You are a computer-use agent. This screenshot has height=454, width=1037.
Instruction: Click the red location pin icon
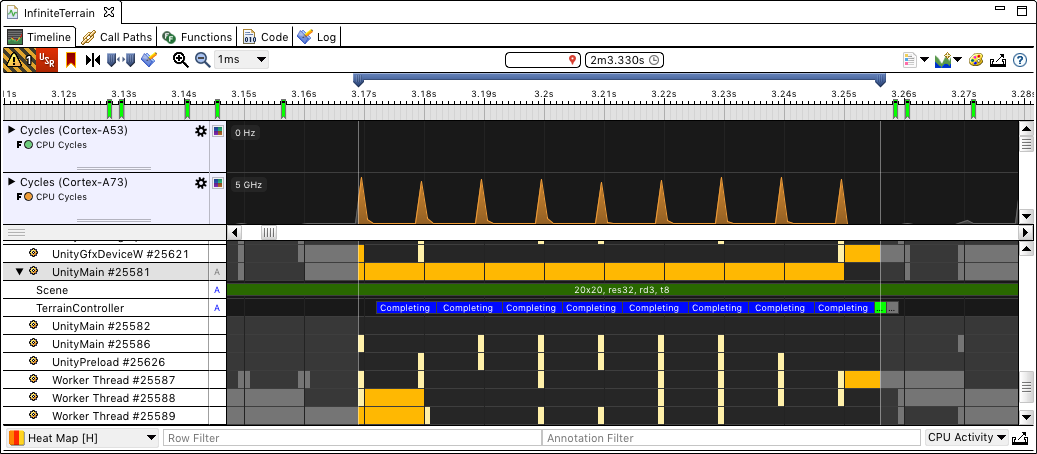pyautogui.click(x=573, y=60)
